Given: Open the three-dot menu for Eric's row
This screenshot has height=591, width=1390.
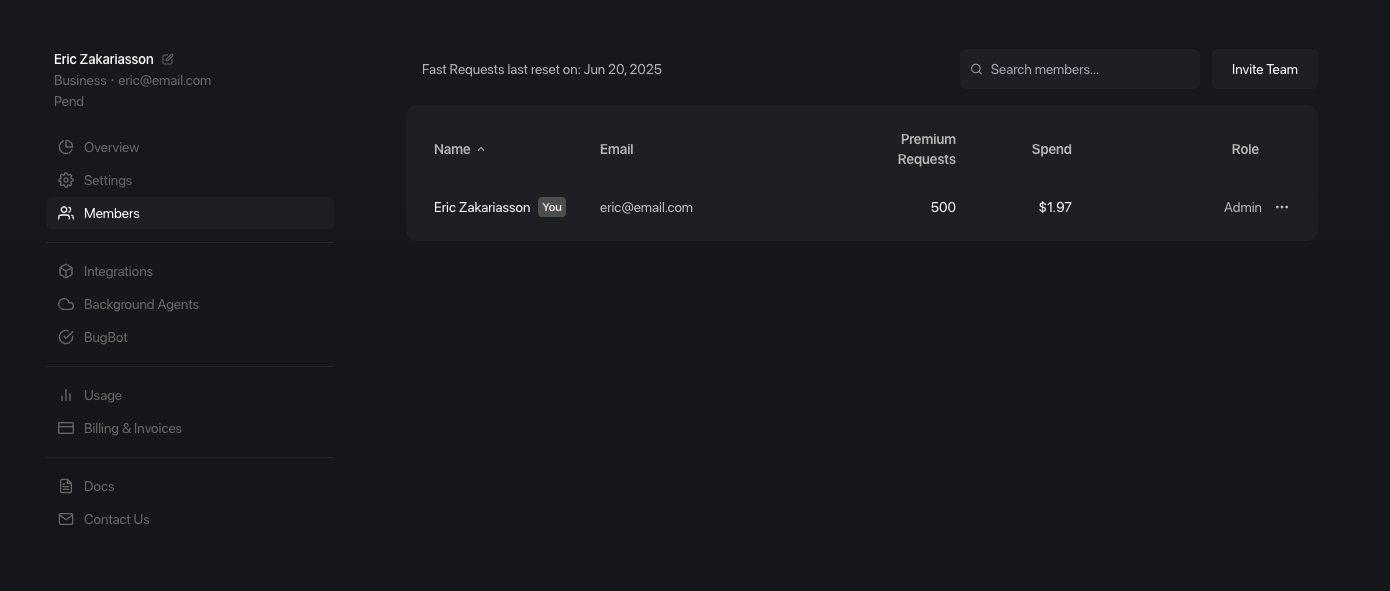Looking at the screenshot, I should [x=1282, y=207].
